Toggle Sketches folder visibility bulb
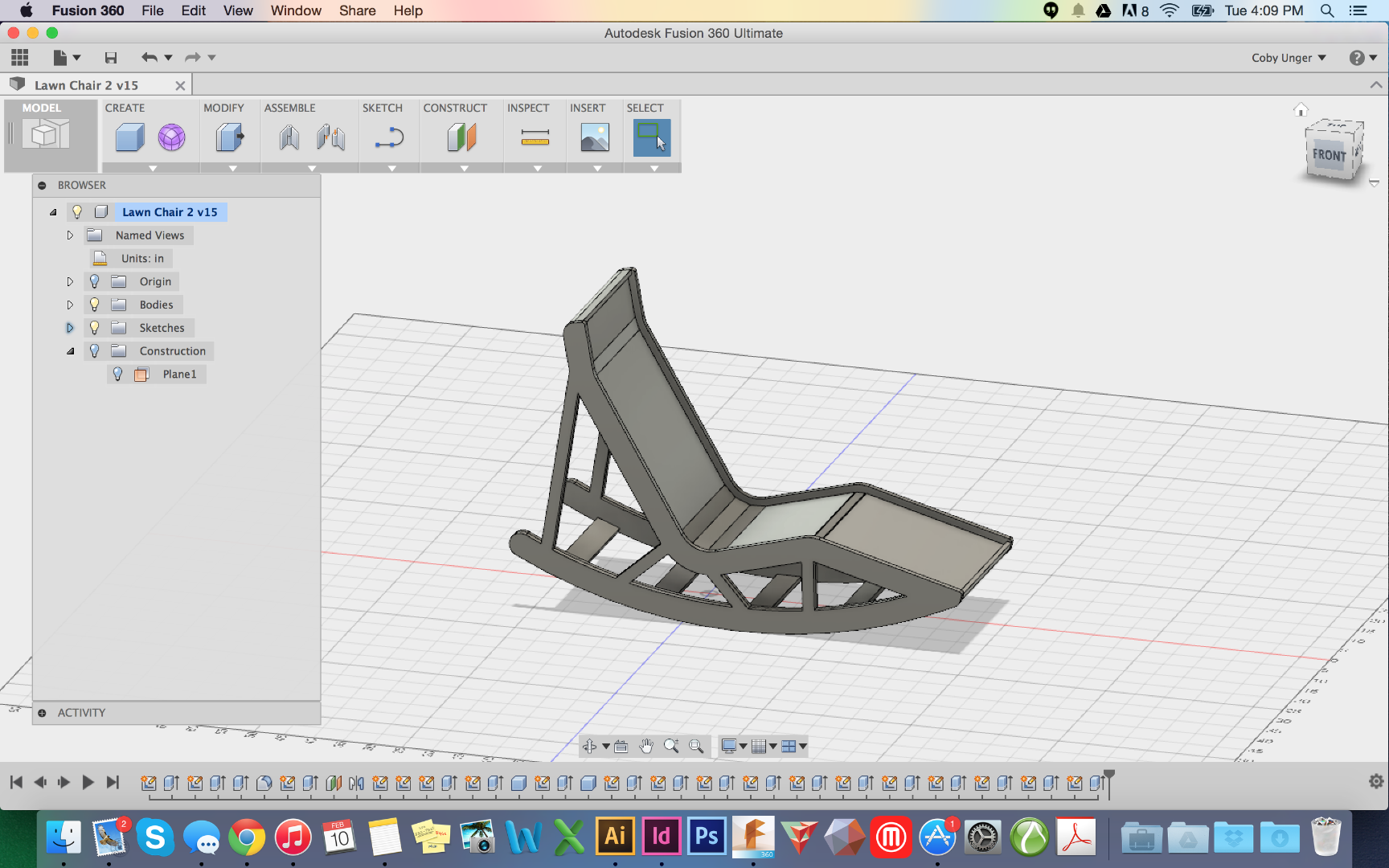 pyautogui.click(x=95, y=328)
